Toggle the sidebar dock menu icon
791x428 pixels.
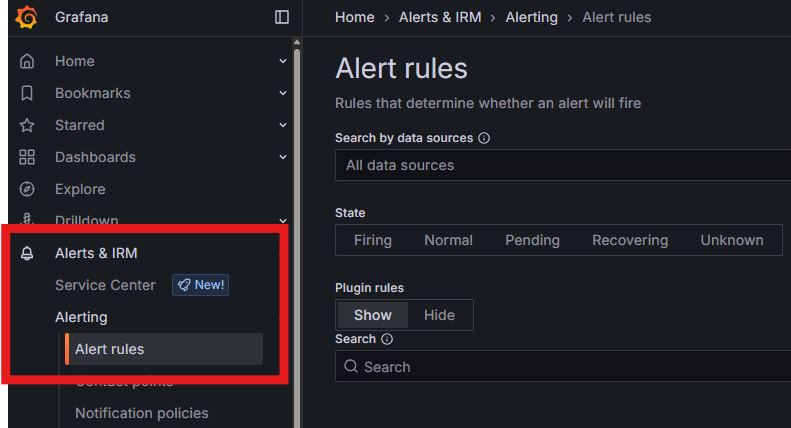point(282,17)
